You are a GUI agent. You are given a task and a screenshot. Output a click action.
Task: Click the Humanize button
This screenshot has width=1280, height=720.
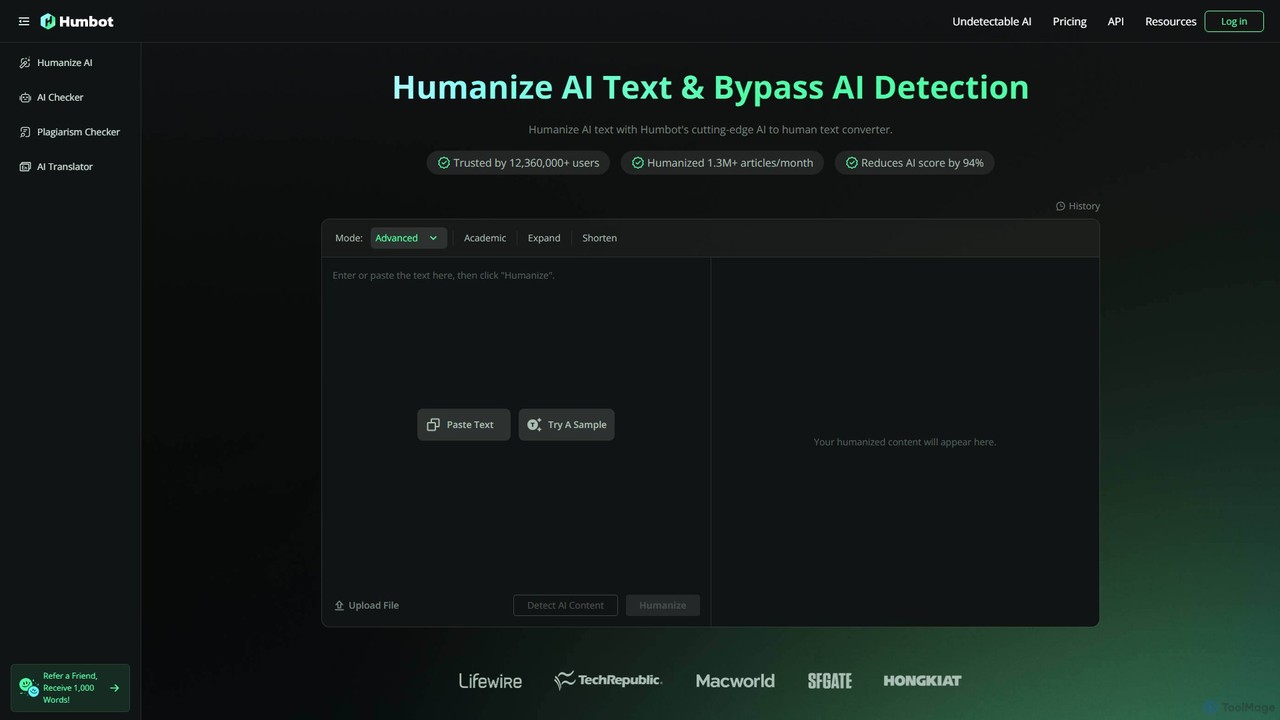pyautogui.click(x=663, y=605)
